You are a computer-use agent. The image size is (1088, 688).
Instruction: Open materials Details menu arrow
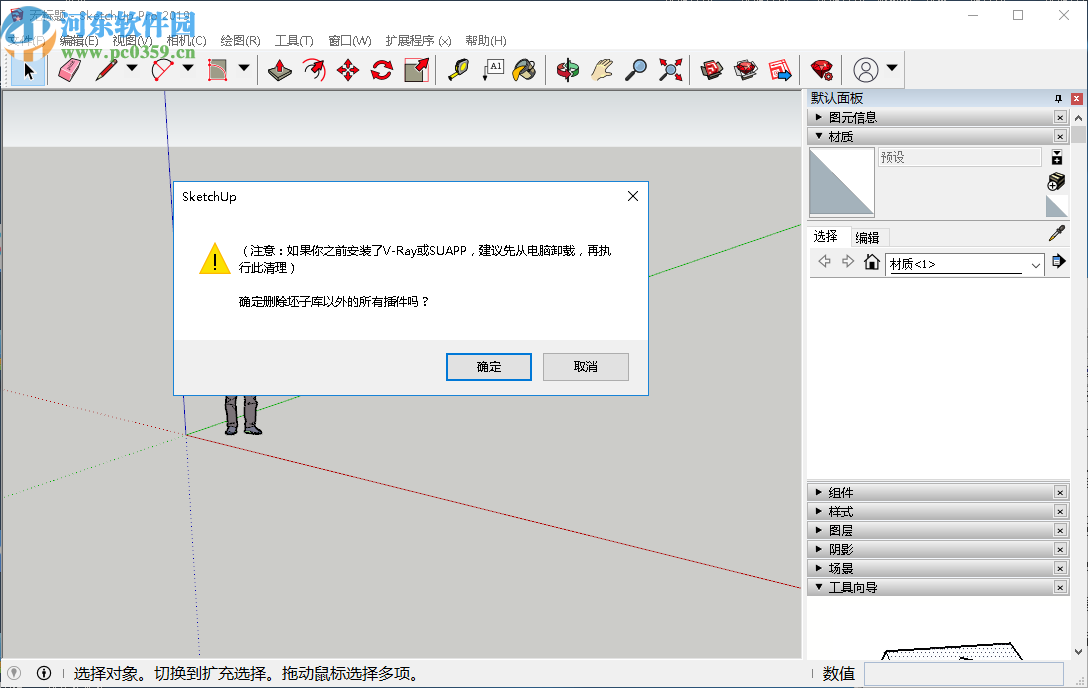(x=1058, y=261)
